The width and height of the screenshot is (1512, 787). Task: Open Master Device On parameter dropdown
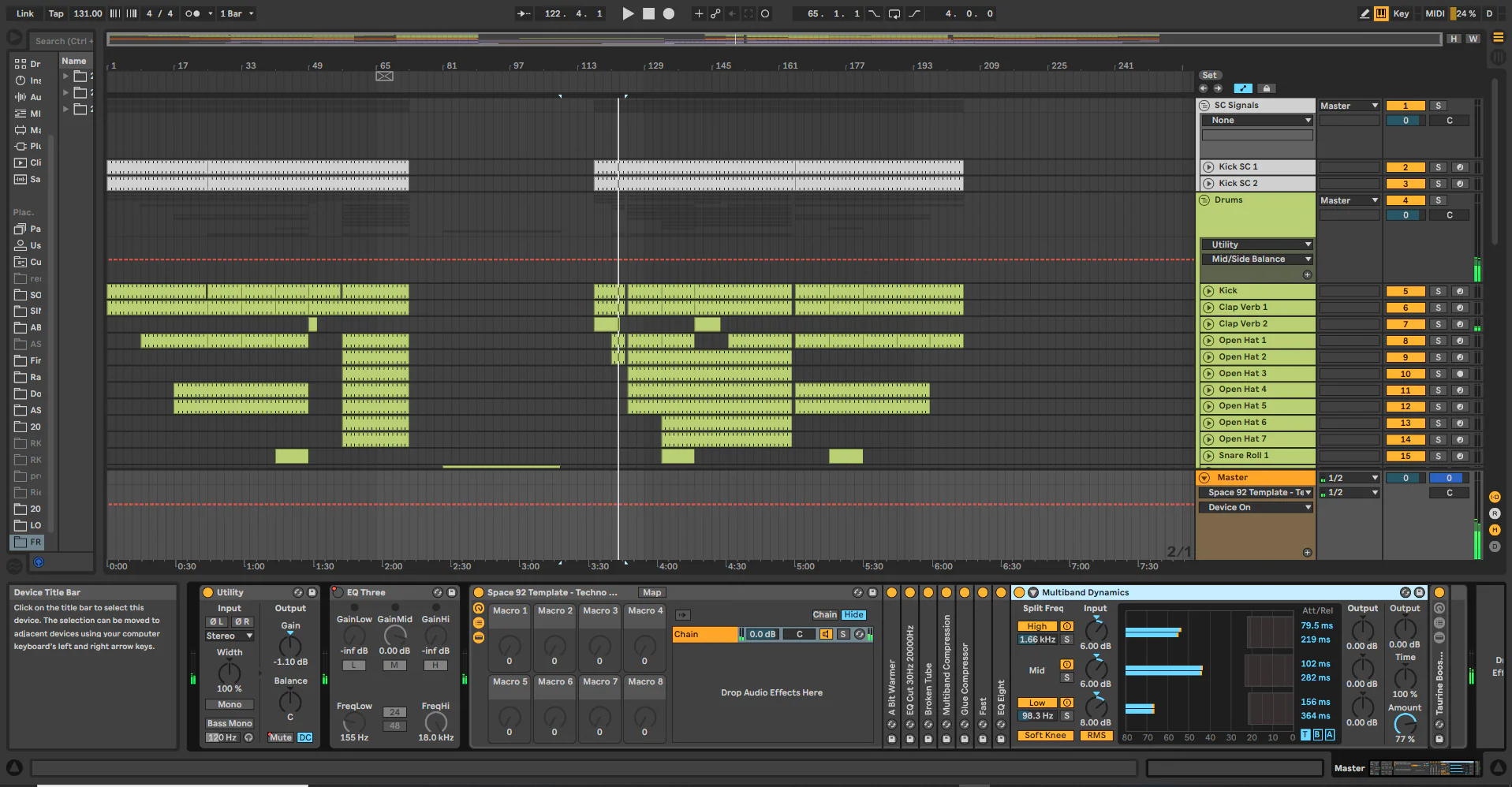click(x=1256, y=507)
